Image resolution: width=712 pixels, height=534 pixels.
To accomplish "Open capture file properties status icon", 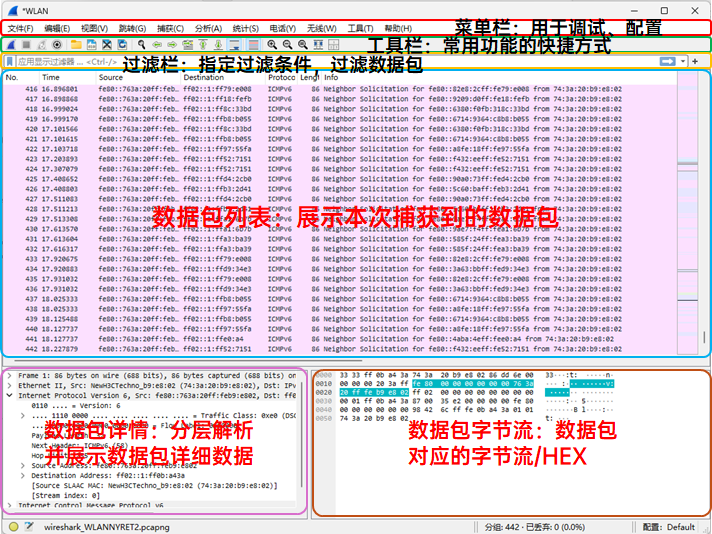I will (30, 527).
